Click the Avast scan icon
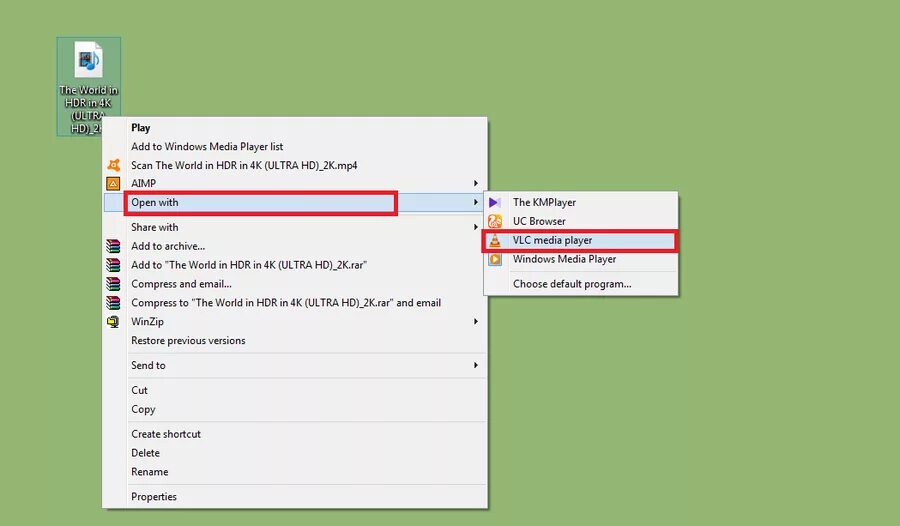This screenshot has width=900, height=526. click(x=114, y=165)
